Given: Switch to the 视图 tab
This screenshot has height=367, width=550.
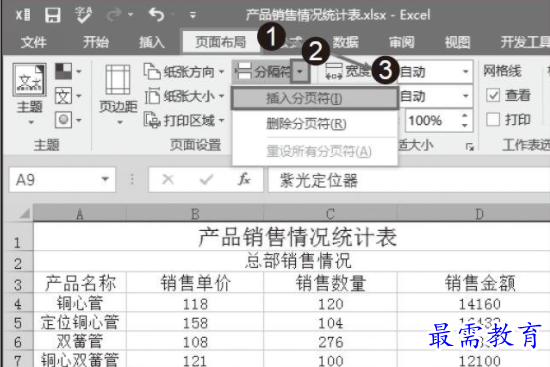Looking at the screenshot, I should 457,42.
